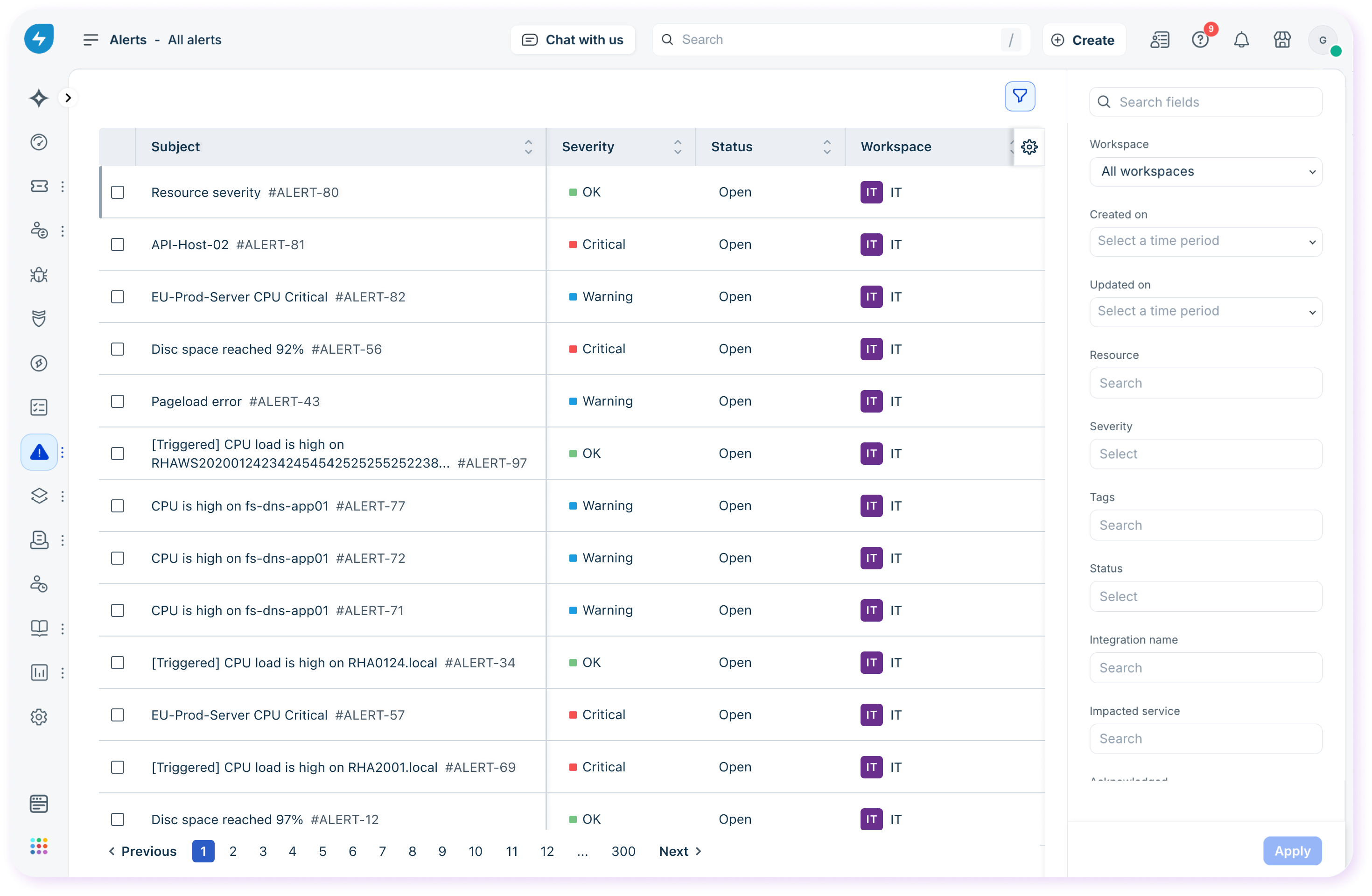
Task: Expand the Created on time period dropdown
Action: (1205, 241)
